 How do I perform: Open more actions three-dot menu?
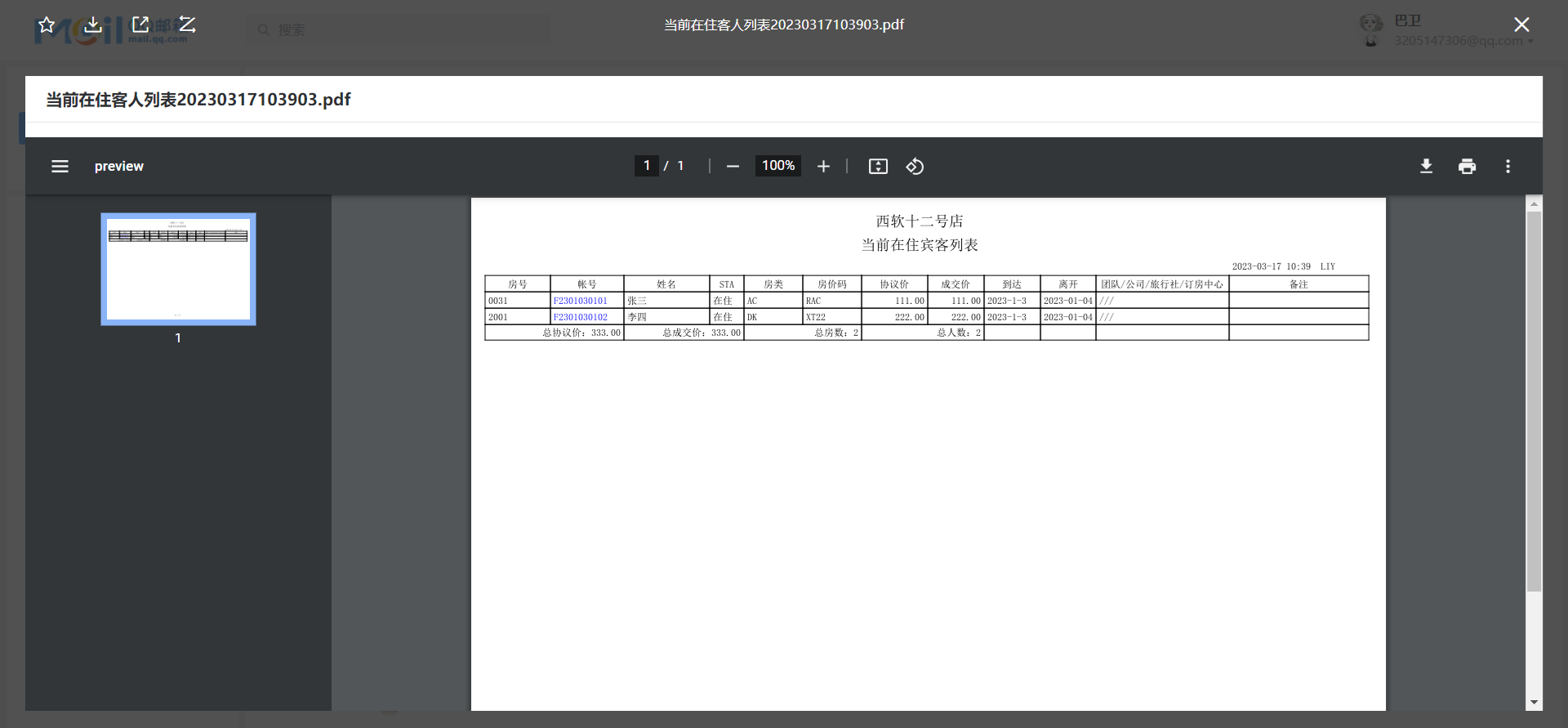point(1508,166)
